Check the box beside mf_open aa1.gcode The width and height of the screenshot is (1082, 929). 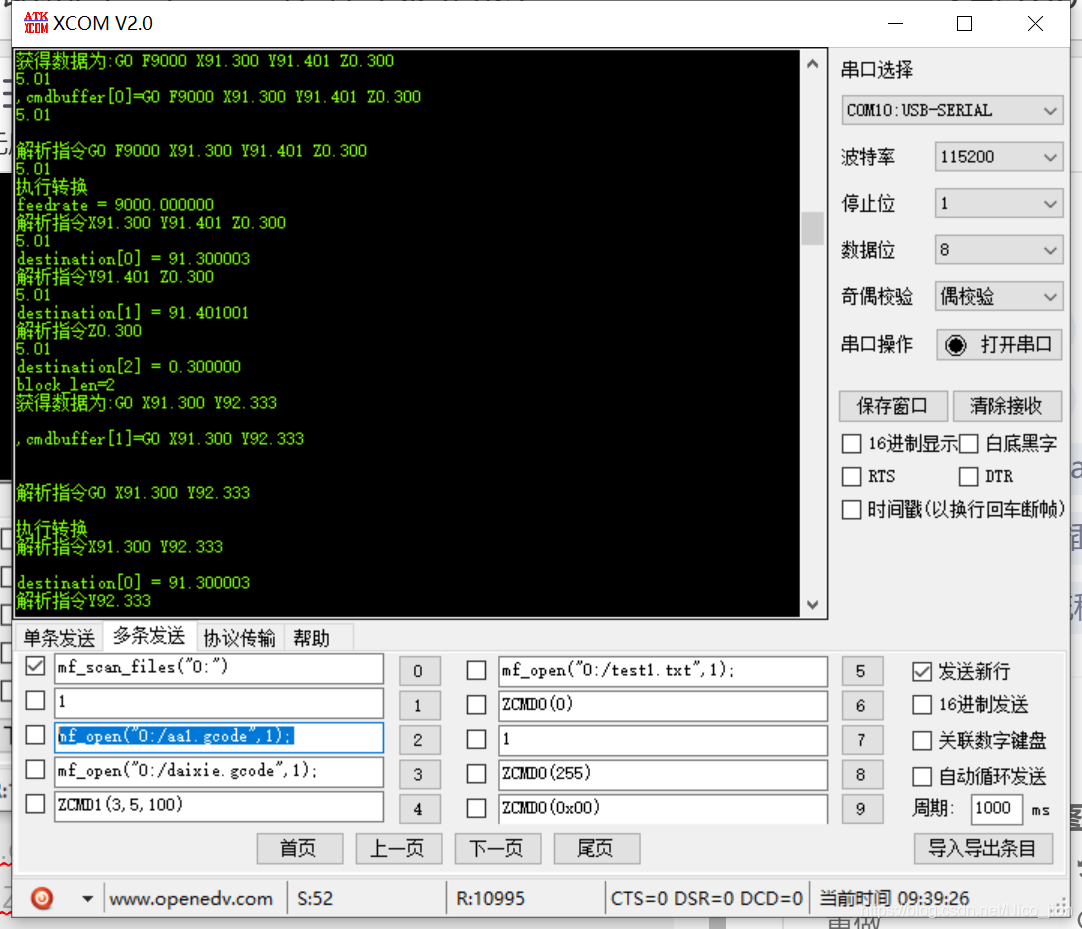35,735
